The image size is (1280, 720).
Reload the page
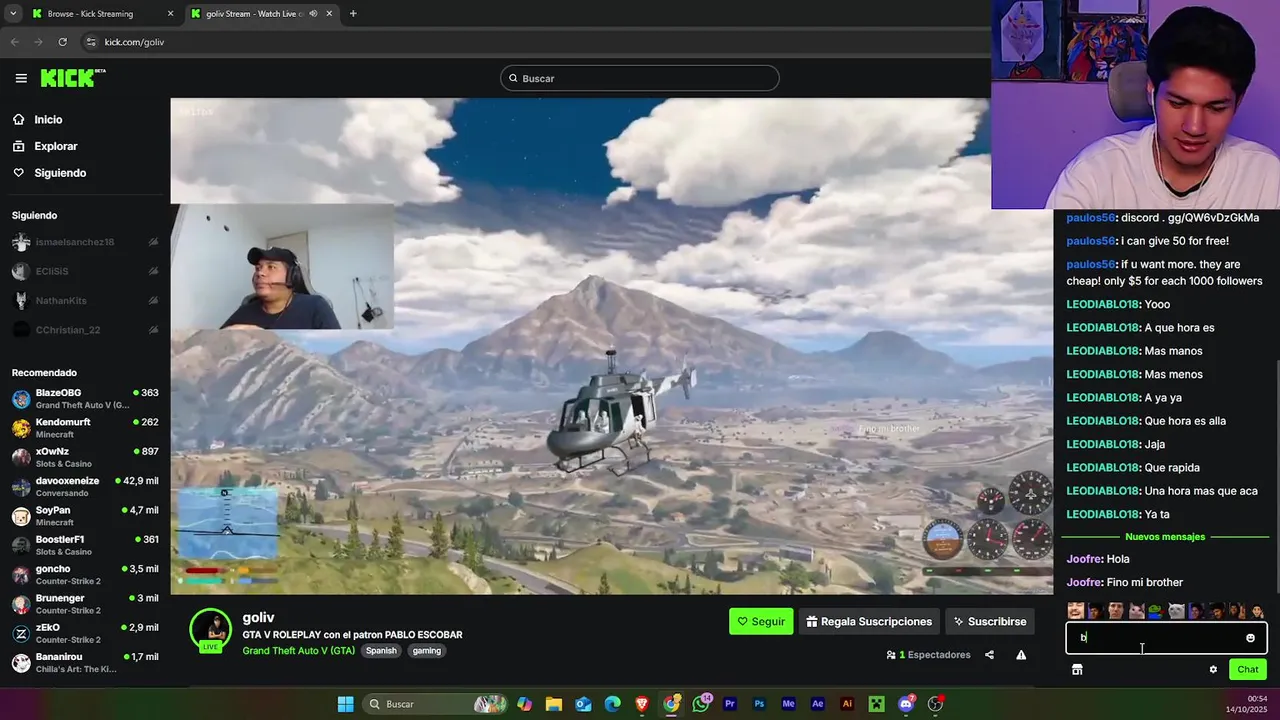(62, 42)
